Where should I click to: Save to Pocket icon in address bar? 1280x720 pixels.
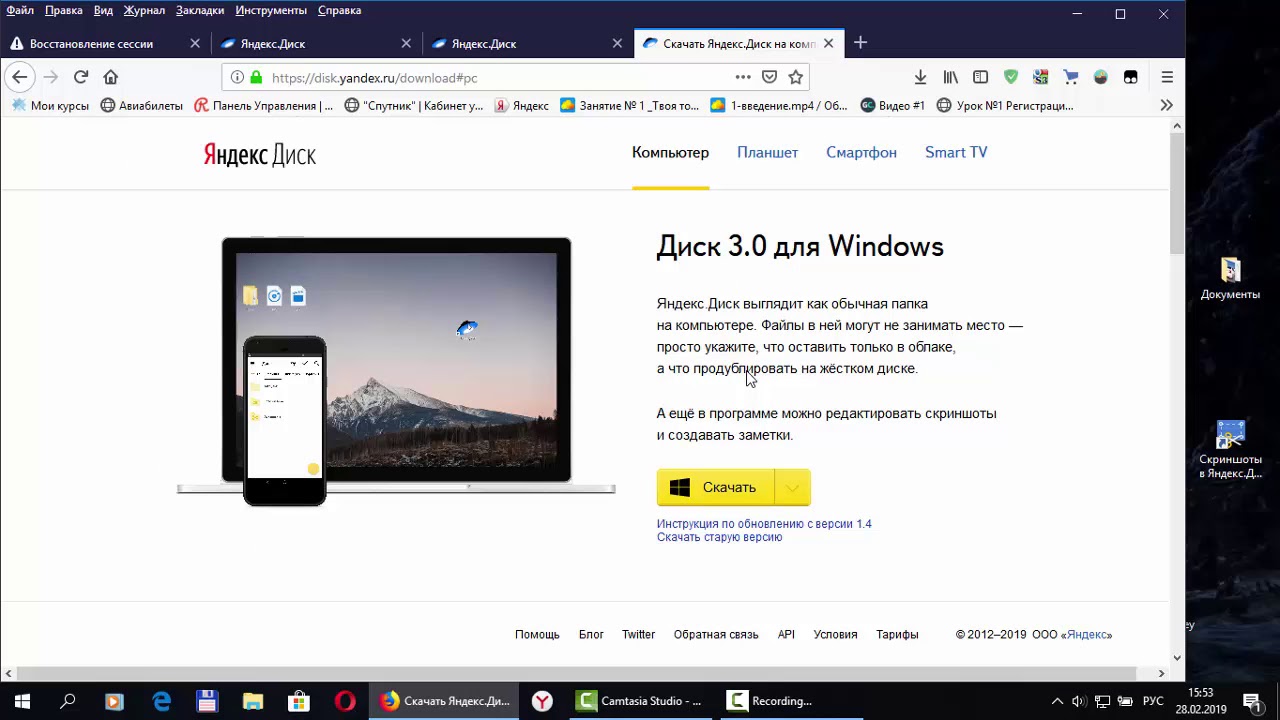pyautogui.click(x=769, y=77)
